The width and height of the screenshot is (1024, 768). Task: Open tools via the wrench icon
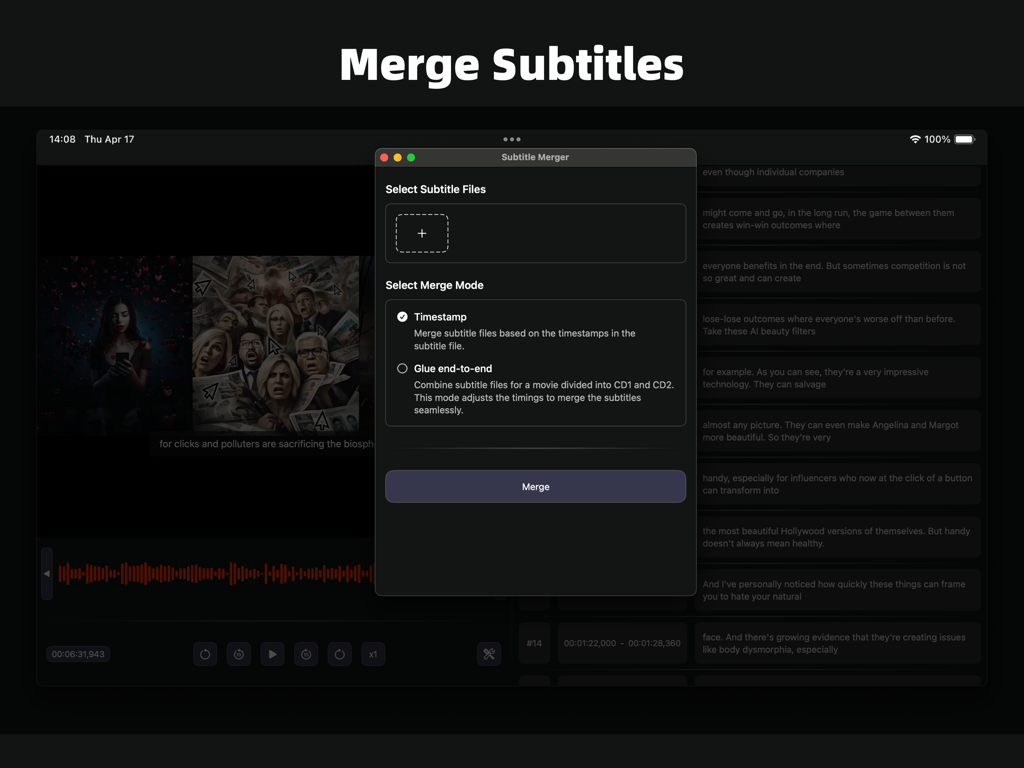point(489,654)
